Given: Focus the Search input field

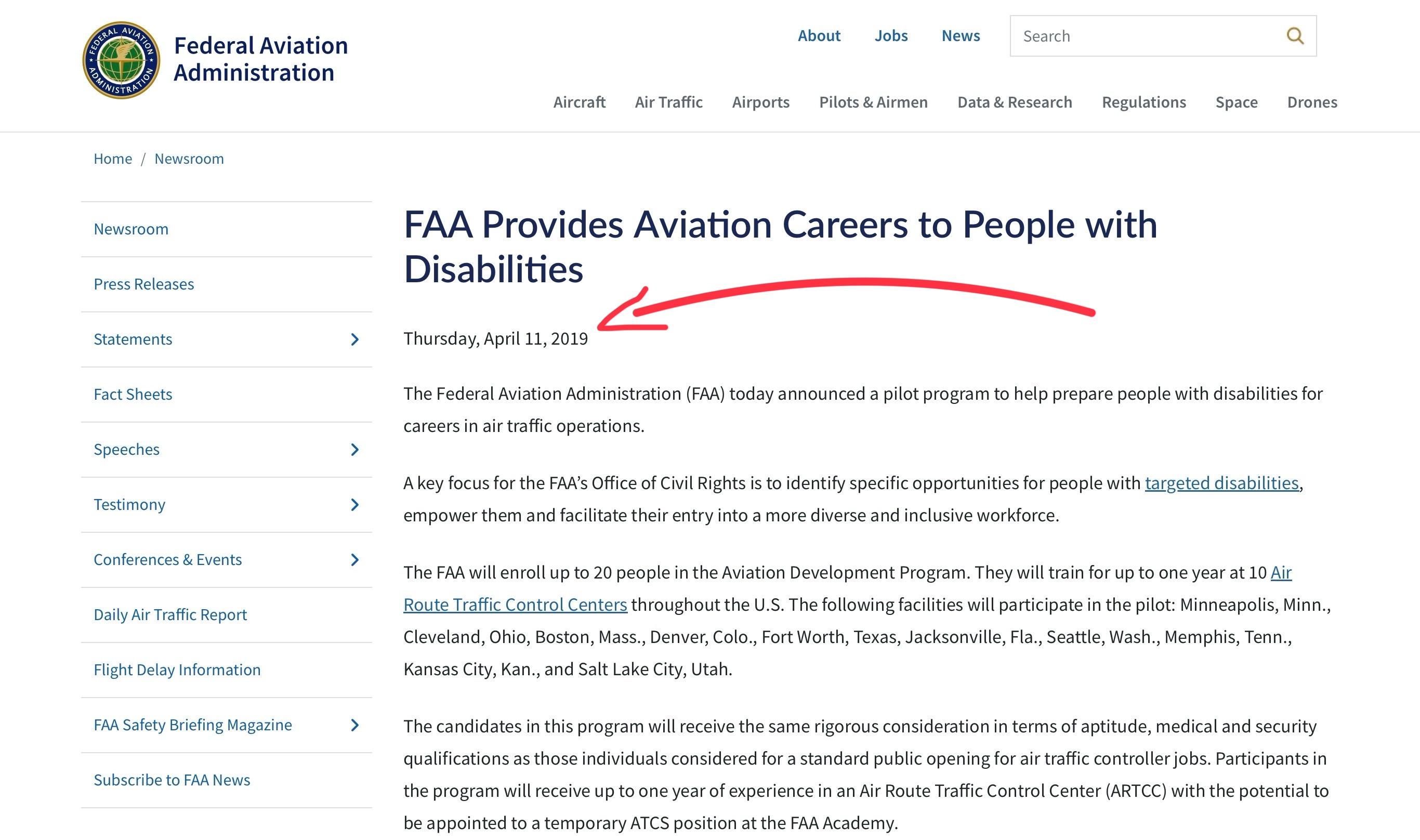Looking at the screenshot, I should (1143, 36).
